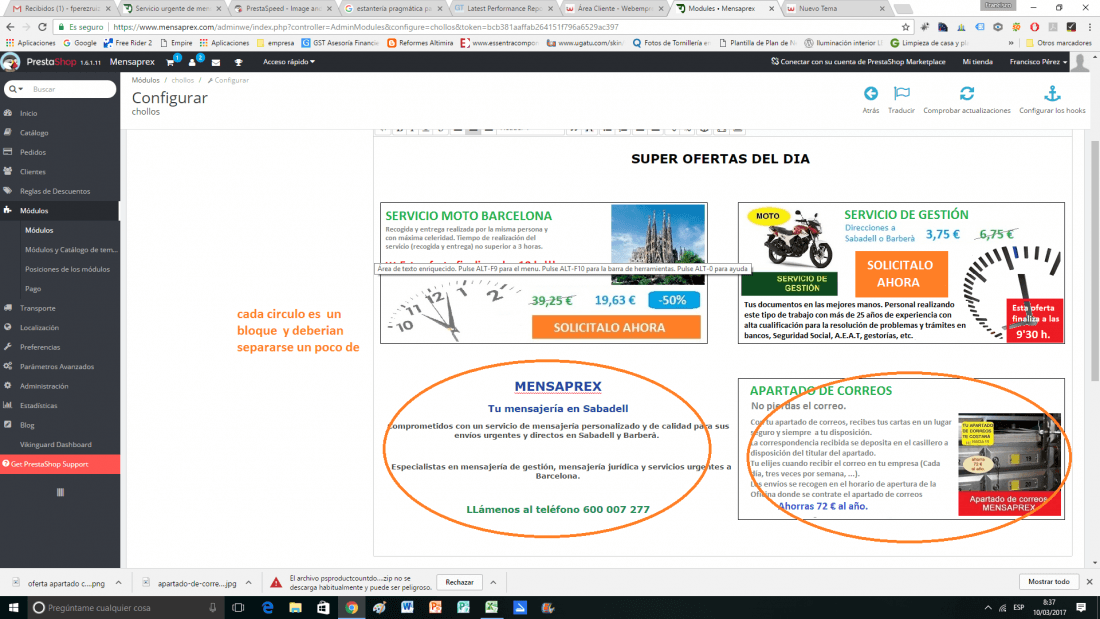Open Pedidos in the sidebar
Viewport: 1100px width, 619px height.
(x=33, y=152)
